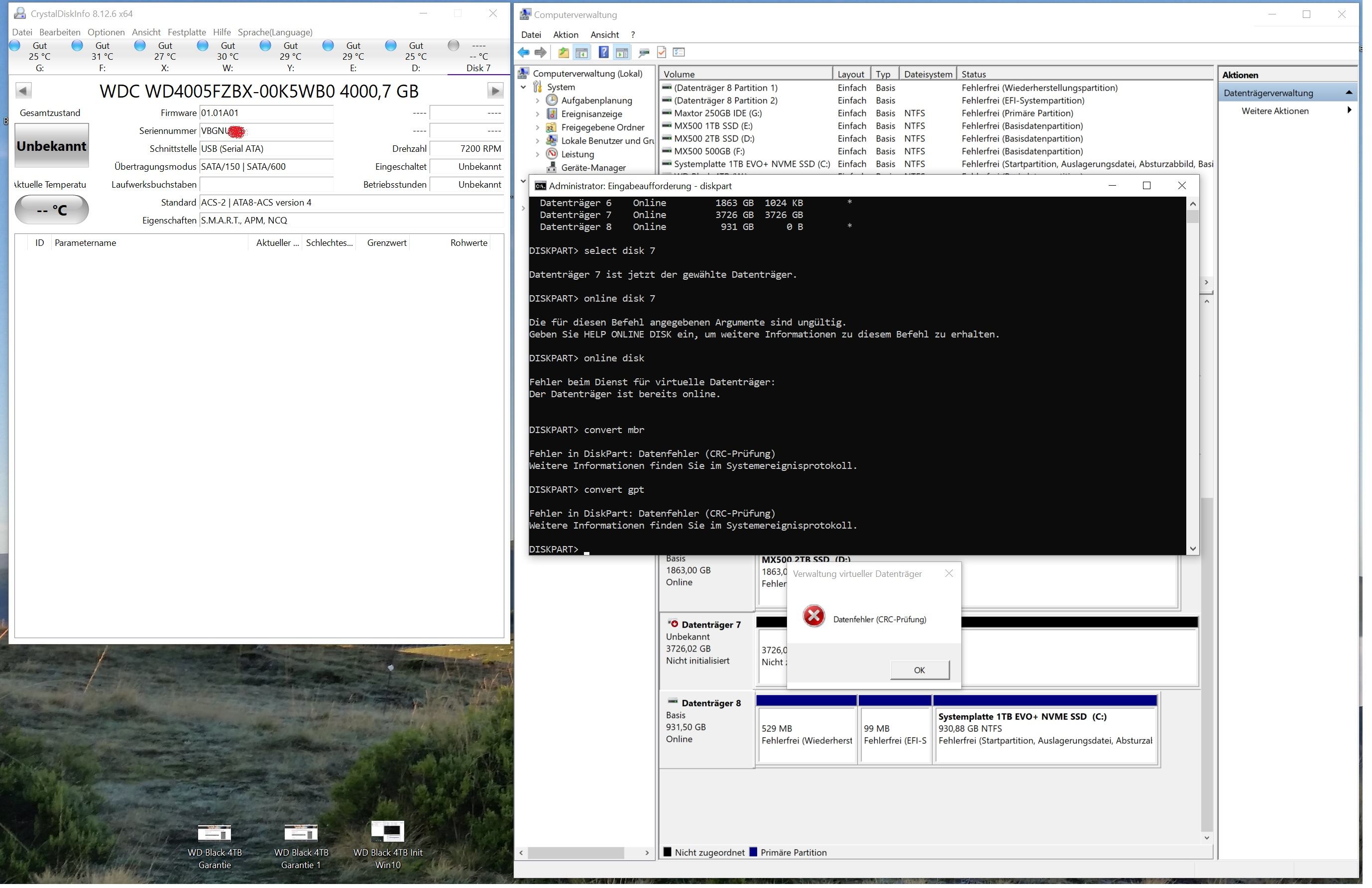Image resolution: width=1372 pixels, height=888 pixels.
Task: Sort SMART table by Parametername header
Action: click(149, 242)
